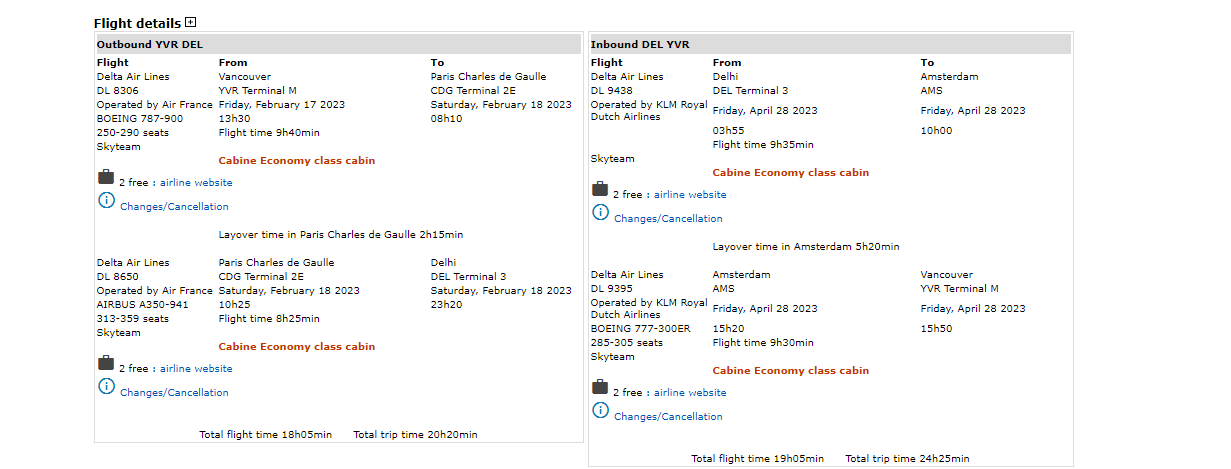Screen dimensions: 1231x469
Task: Click the baggage icon for flight DL 8306
Action: click(x=106, y=178)
